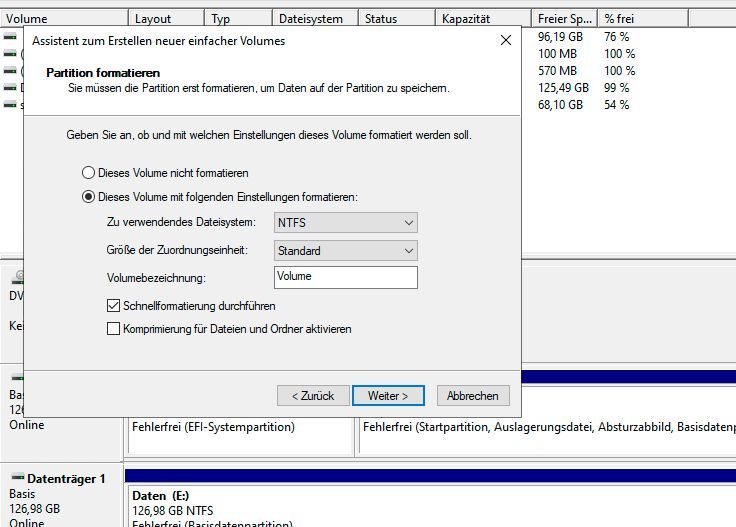736x527 pixels.
Task: Close the wizard dialog with X
Action: click(506, 40)
